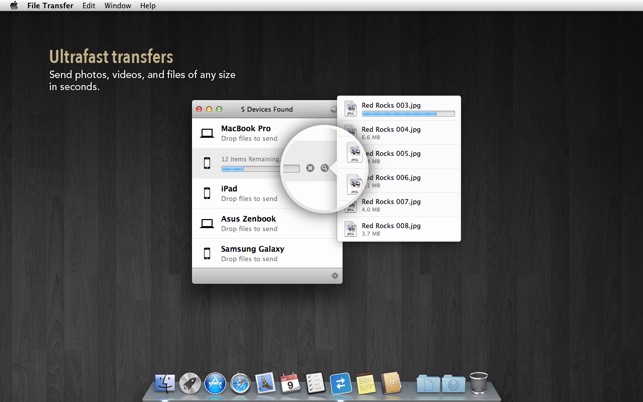Open Calendar from the Dock

(290, 383)
